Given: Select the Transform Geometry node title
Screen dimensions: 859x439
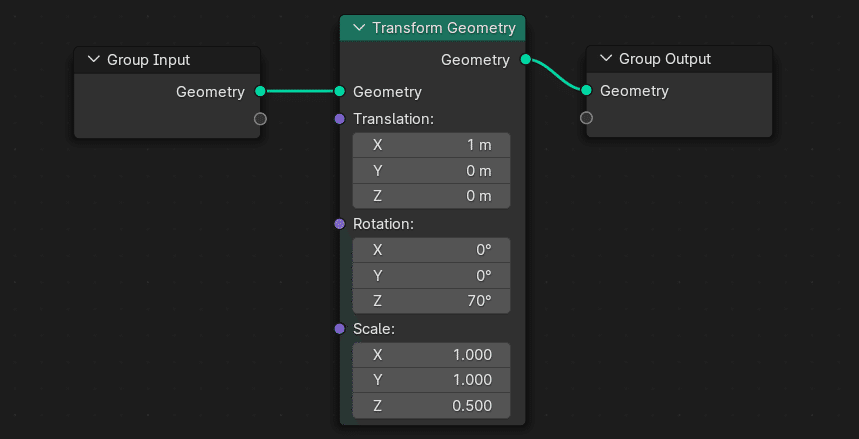Looking at the screenshot, I should click(x=444, y=28).
